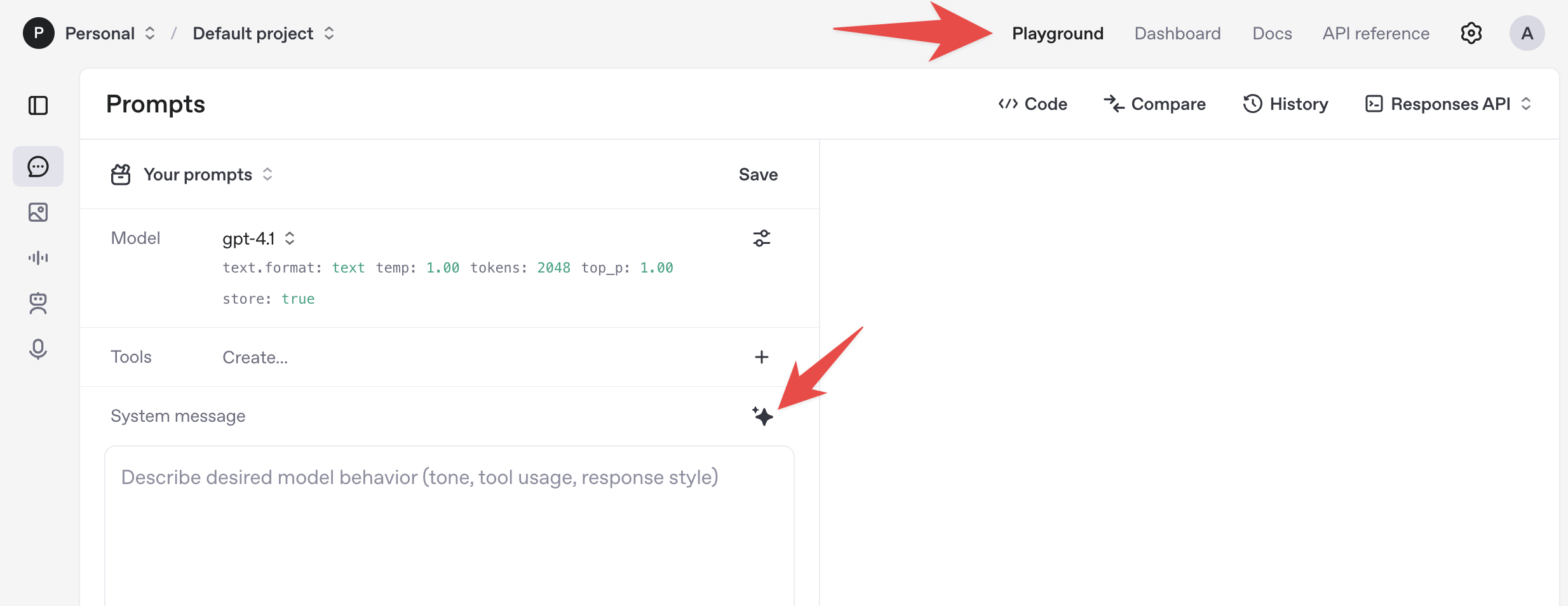The width and height of the screenshot is (1568, 606).
Task: Open the Chat prompts sidebar icon
Action: click(38, 166)
